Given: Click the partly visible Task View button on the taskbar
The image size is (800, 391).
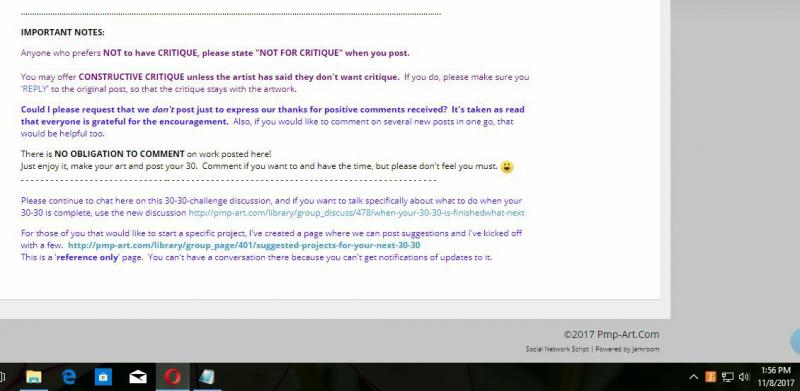Looking at the screenshot, I should click(2, 377).
